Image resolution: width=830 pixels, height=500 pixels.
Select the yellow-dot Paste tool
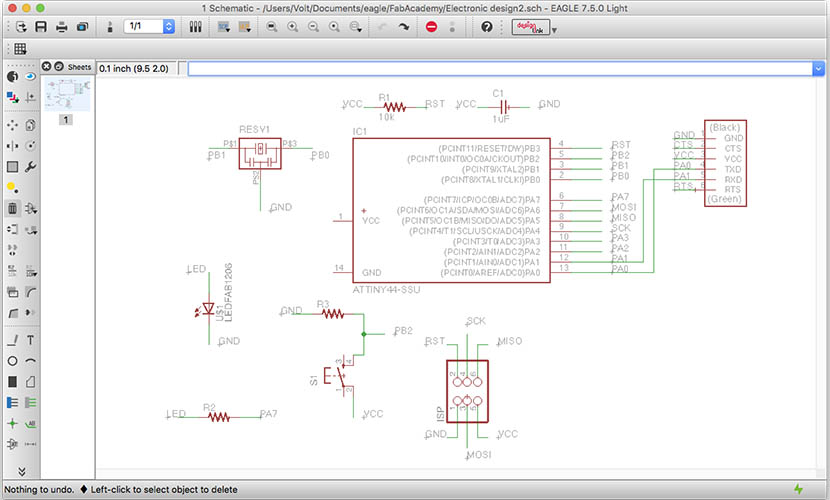[12, 187]
